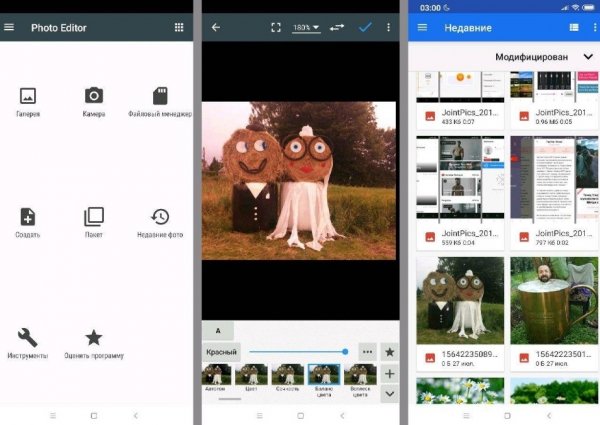Open the apps grid icon in Photo Editor

(179, 27)
